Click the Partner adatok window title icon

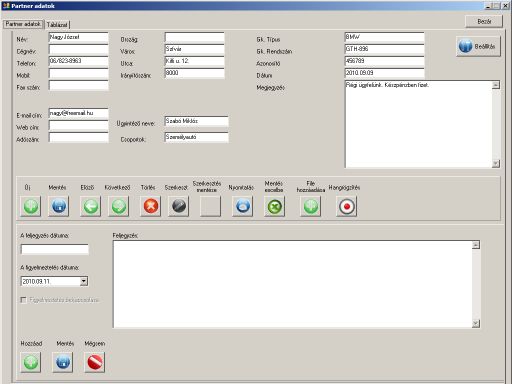[6, 6]
